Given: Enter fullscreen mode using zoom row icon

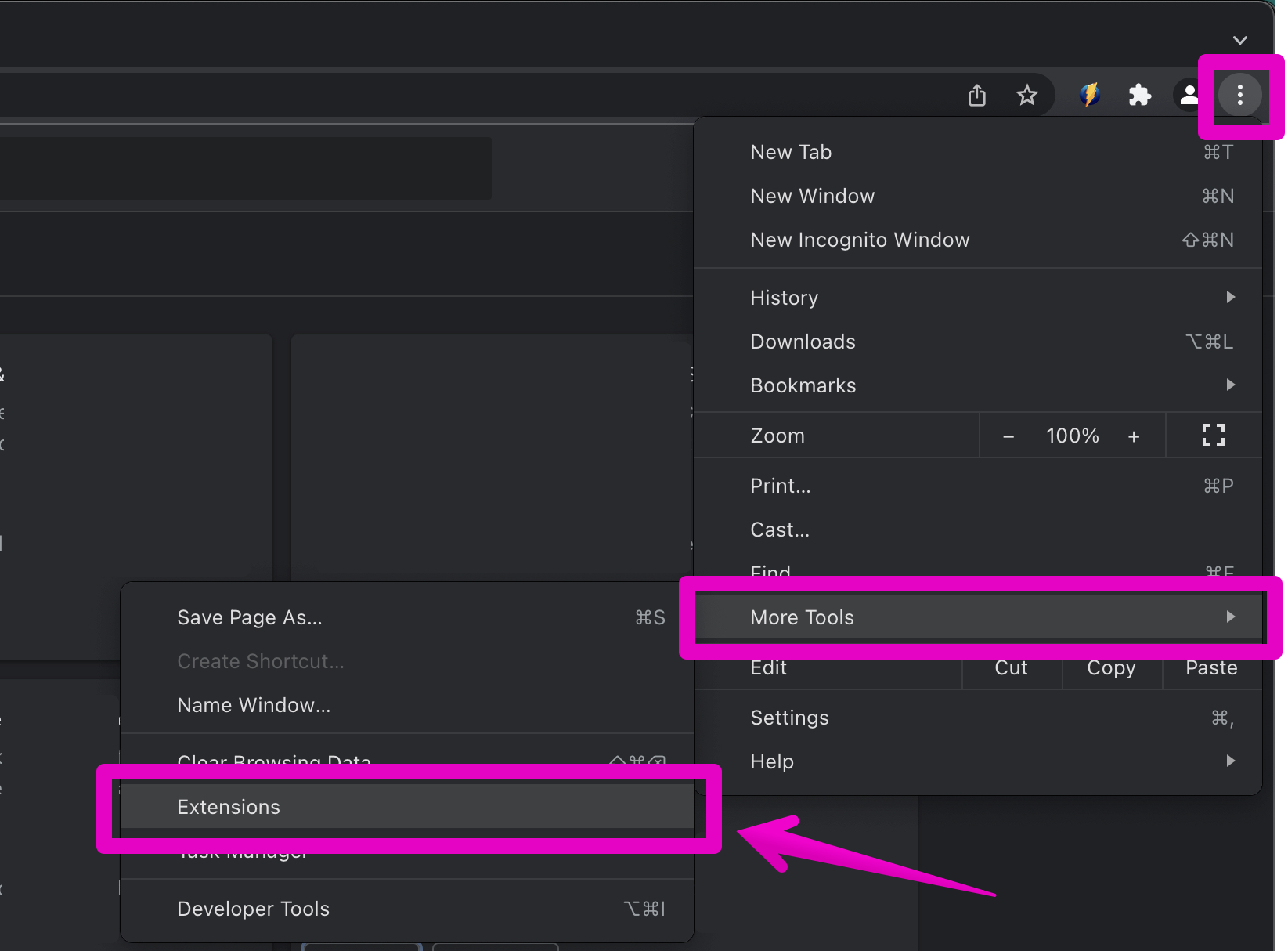Looking at the screenshot, I should point(1213,435).
